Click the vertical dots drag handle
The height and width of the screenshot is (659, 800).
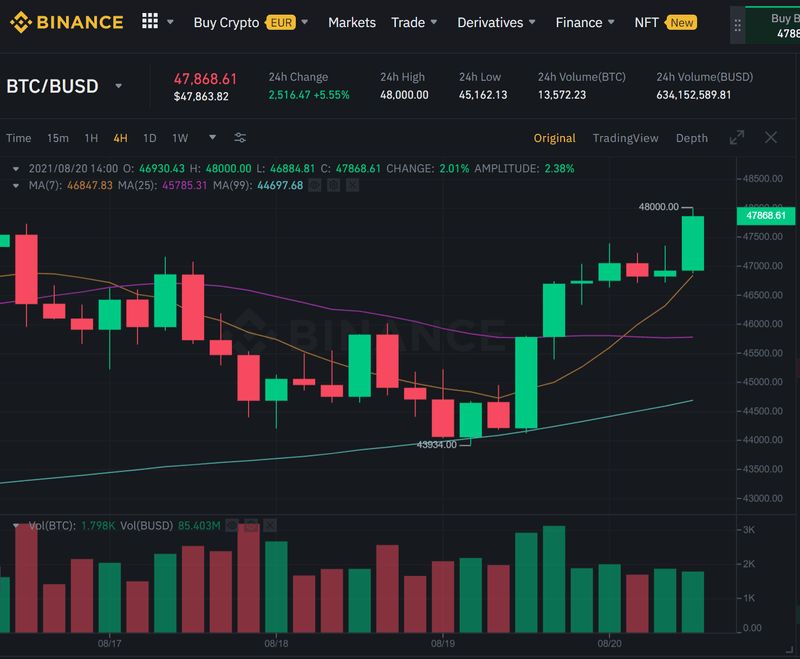pos(737,26)
